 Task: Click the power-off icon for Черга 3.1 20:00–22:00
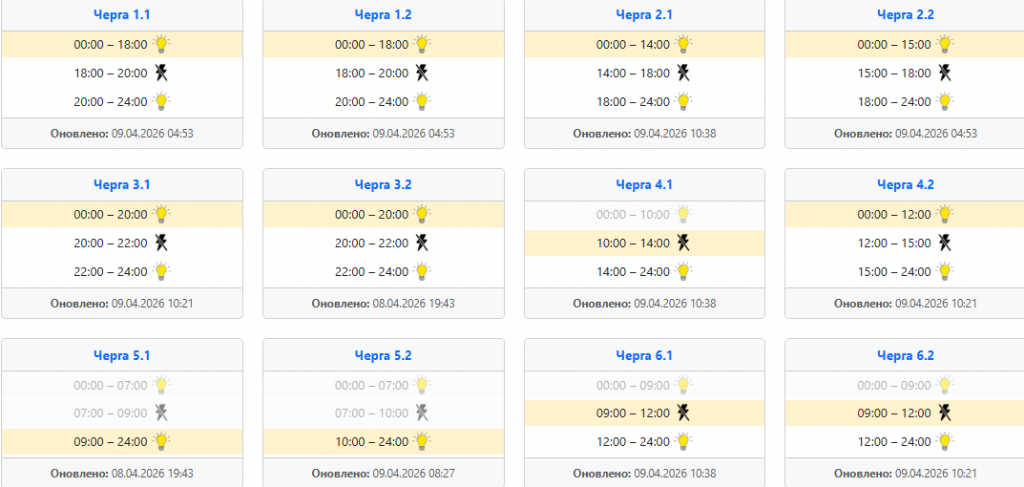tap(161, 243)
